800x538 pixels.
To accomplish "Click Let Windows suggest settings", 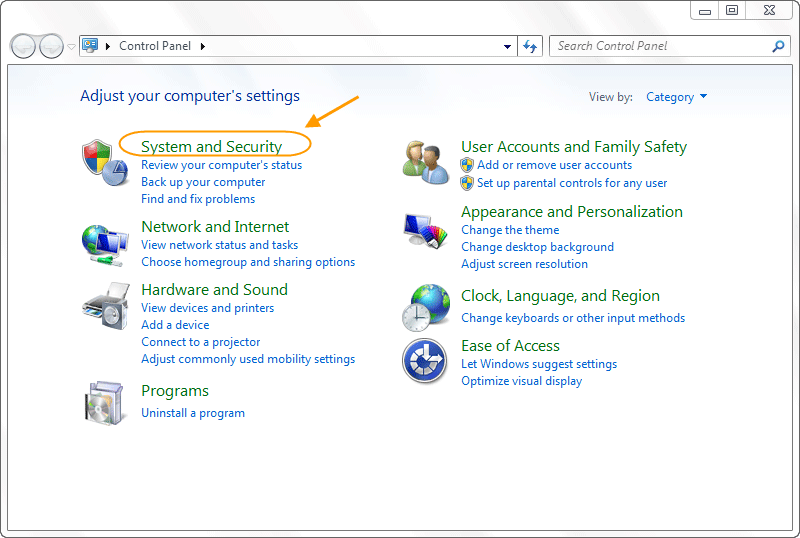I will pyautogui.click(x=539, y=364).
